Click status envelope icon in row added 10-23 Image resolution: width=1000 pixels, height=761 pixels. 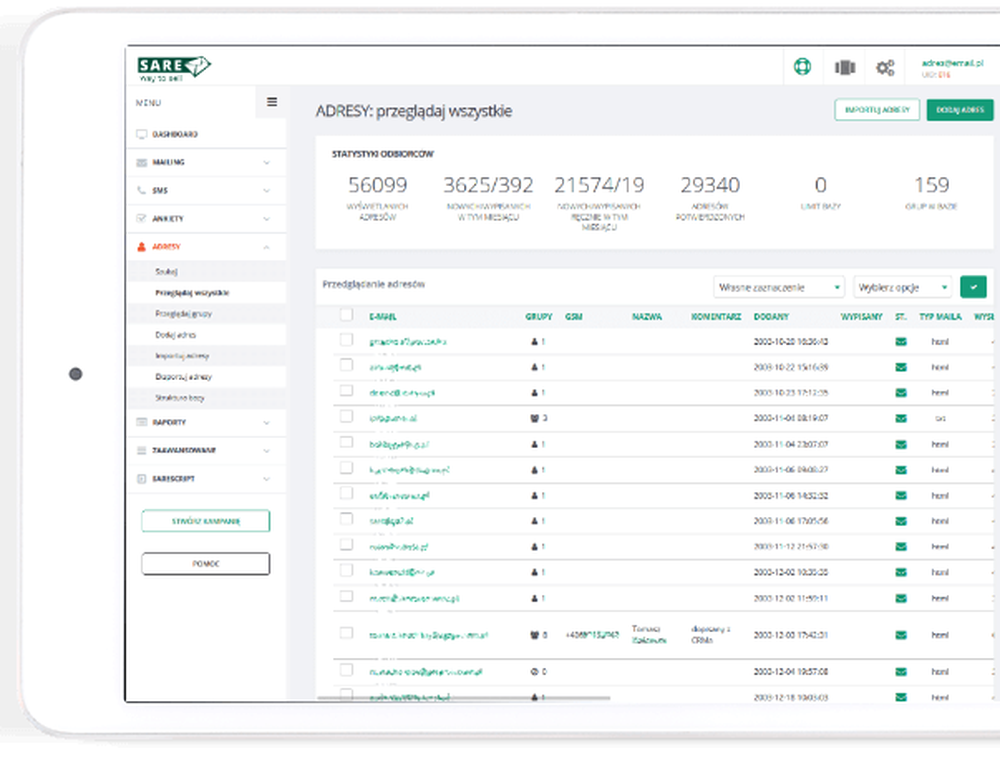(901, 393)
